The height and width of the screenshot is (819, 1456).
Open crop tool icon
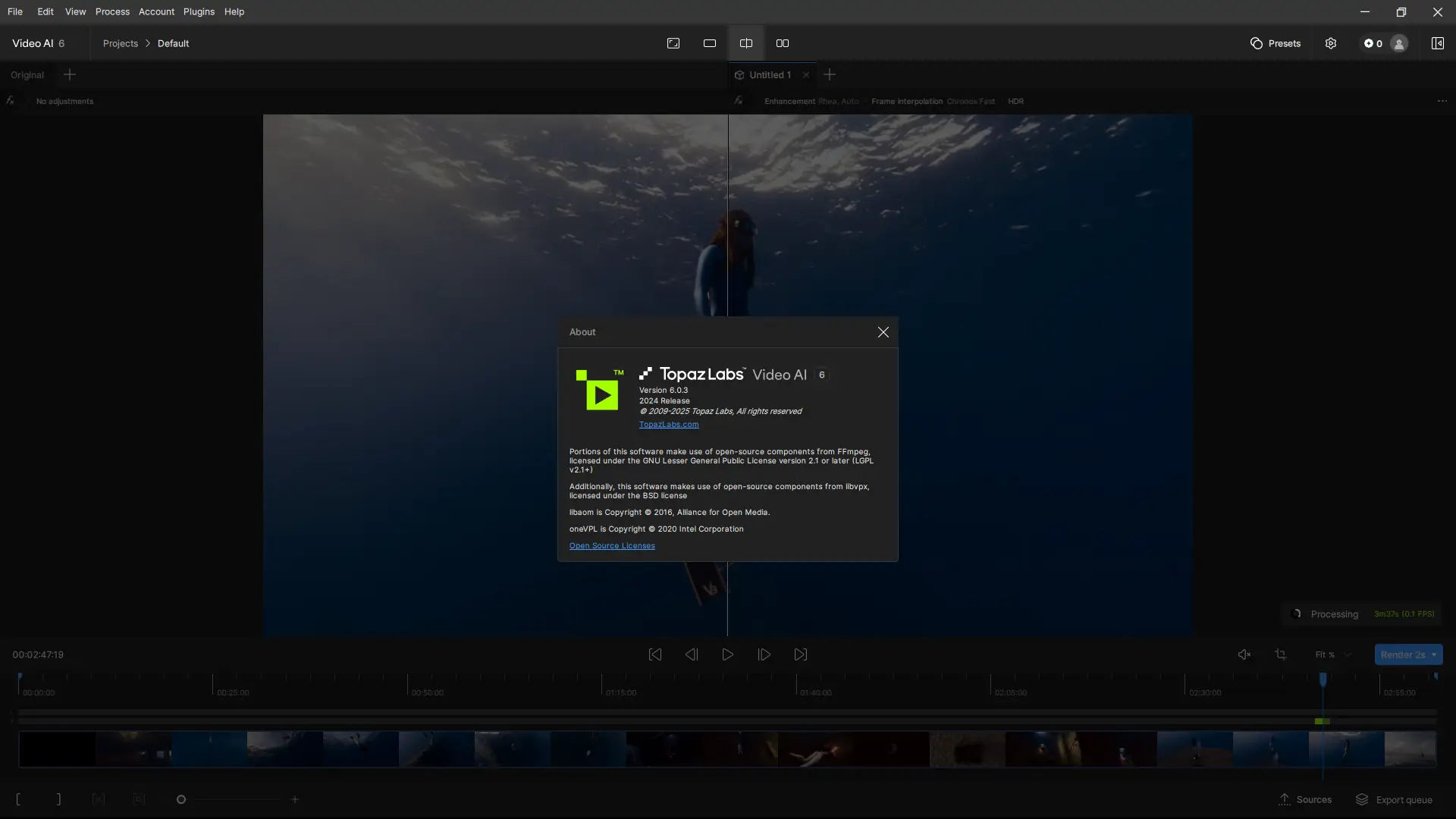(x=1281, y=654)
